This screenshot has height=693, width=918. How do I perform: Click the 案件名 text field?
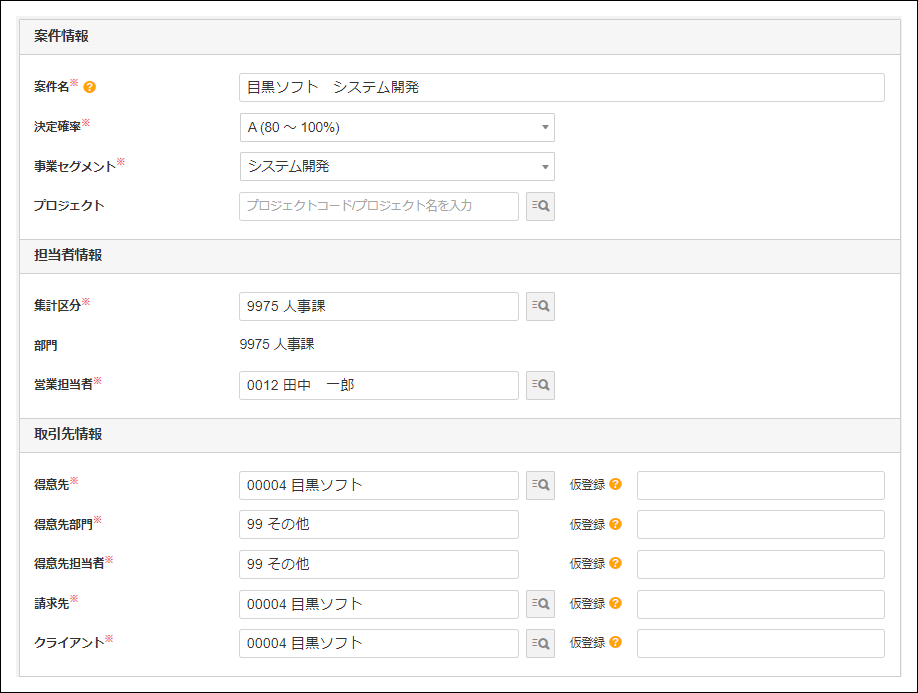click(561, 87)
